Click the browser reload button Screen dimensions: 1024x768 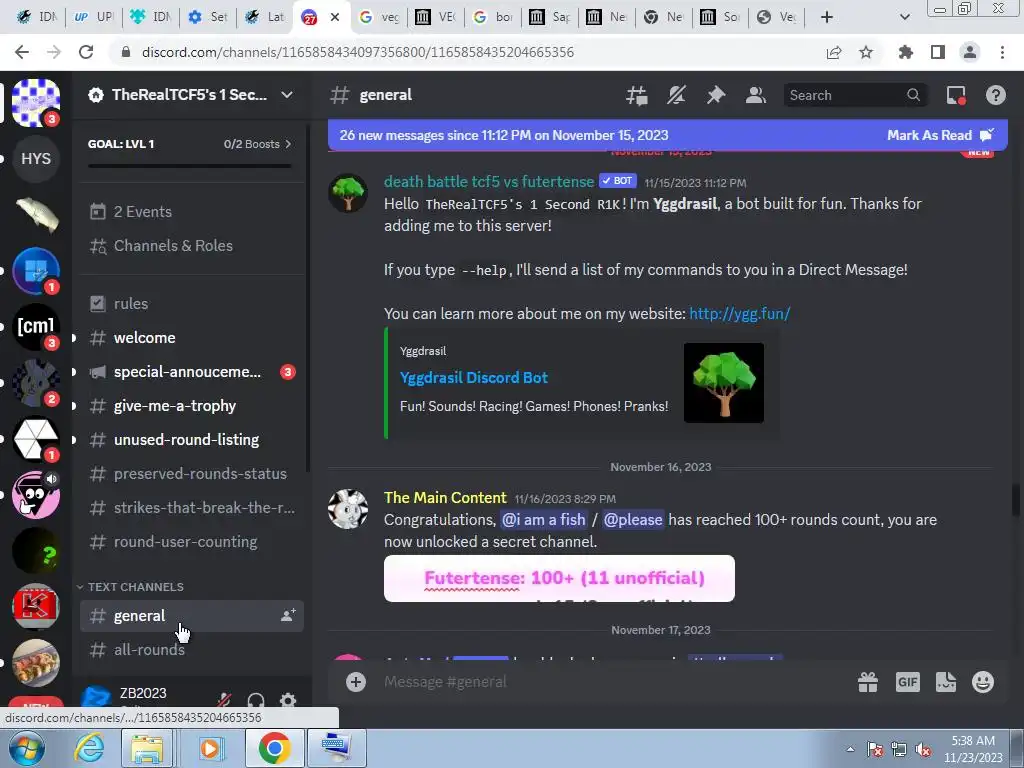click(x=86, y=52)
